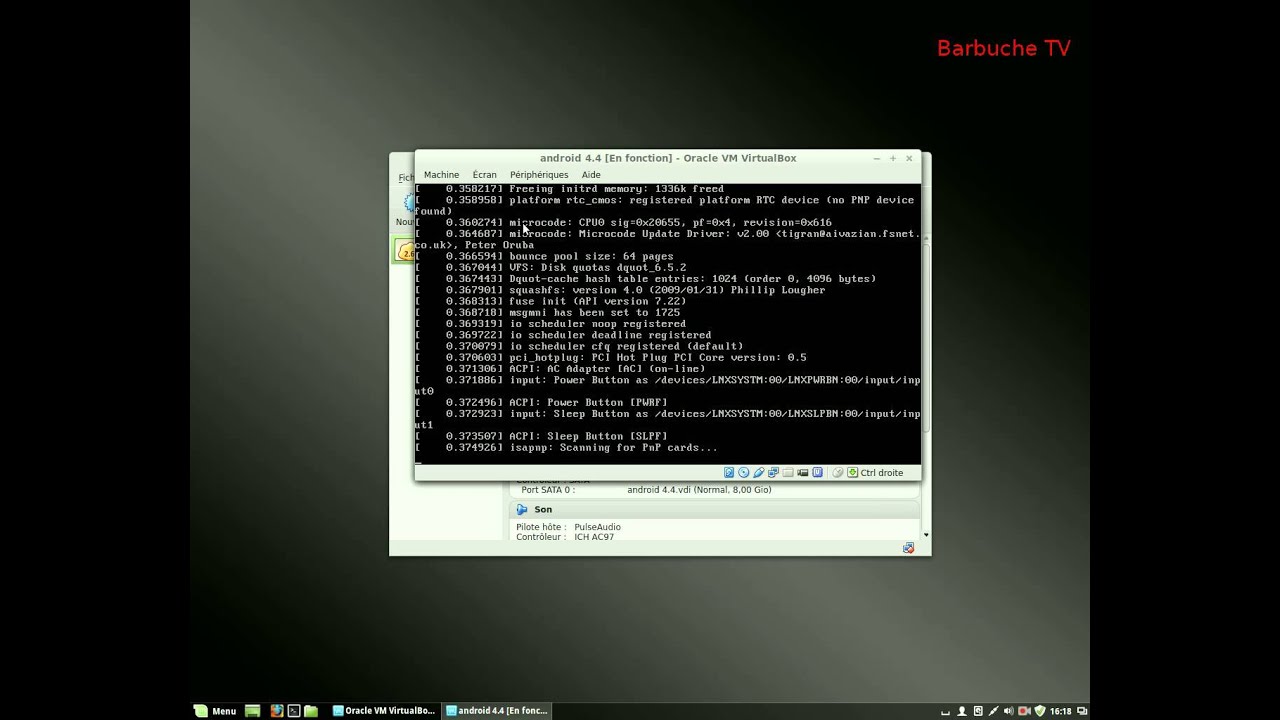1280x720 pixels.
Task: Click the hard disk activity status icon
Action: coord(729,472)
